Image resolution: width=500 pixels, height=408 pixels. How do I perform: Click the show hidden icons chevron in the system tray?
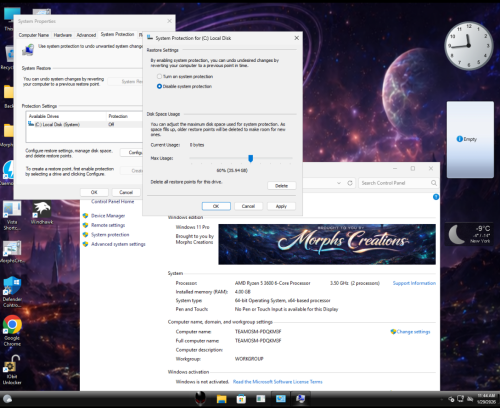[x=442, y=399]
